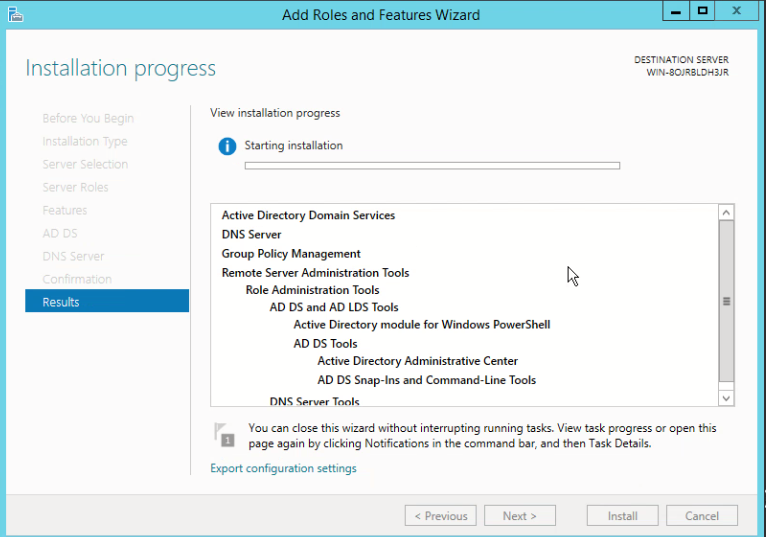Screen dimensions: 766x537
Task: Open the Server Roles step
Action: [x=75, y=187]
